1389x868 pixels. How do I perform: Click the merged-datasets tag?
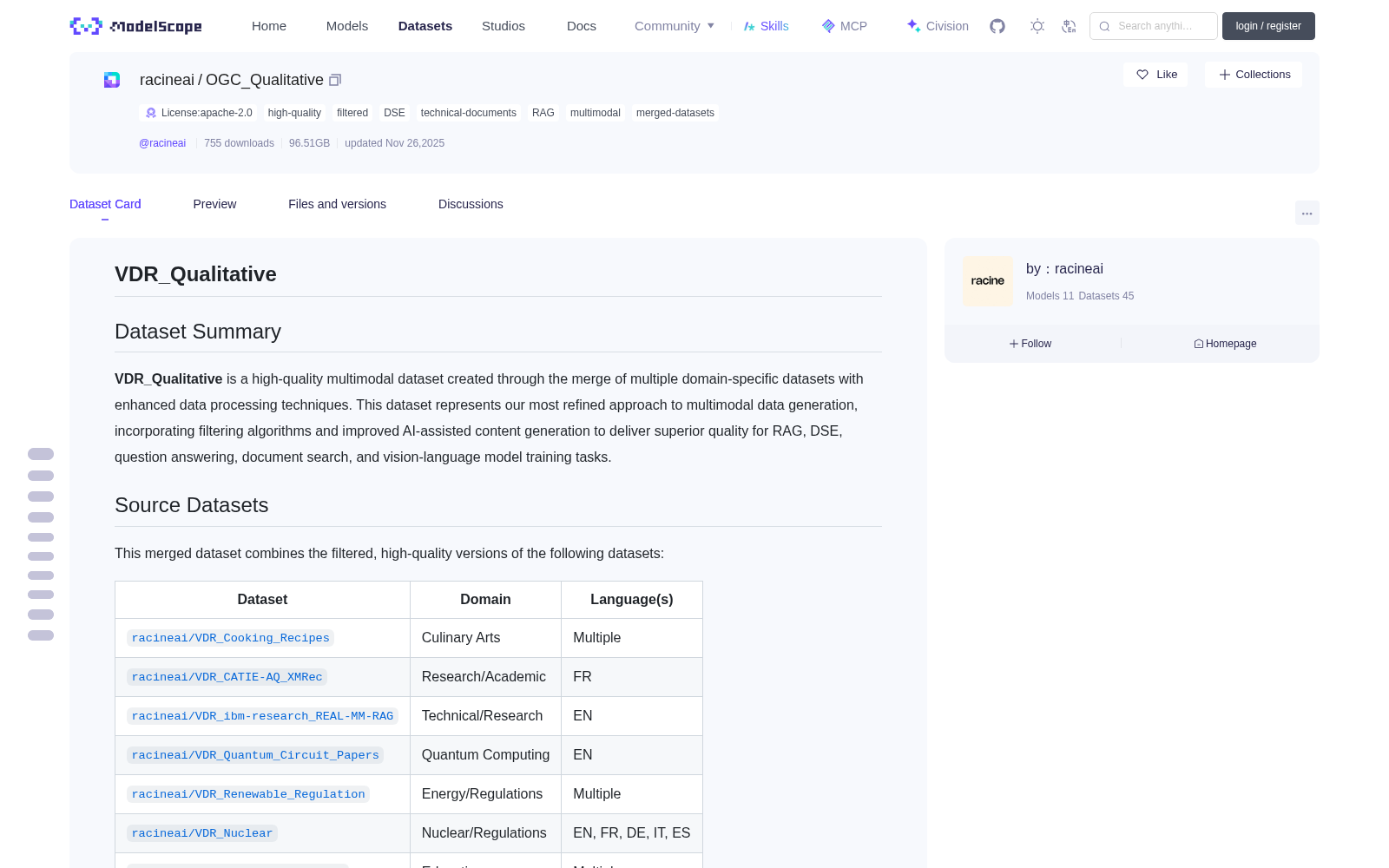(675, 113)
